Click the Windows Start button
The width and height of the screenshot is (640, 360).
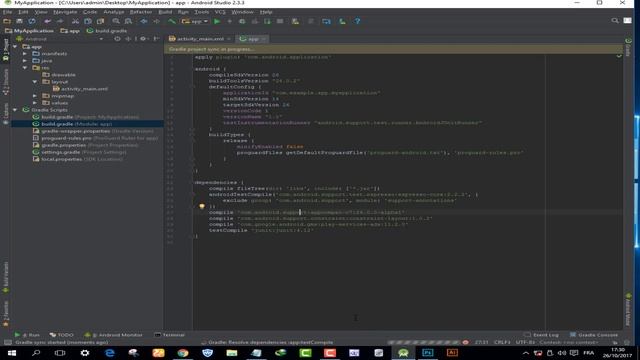[x=11, y=353]
